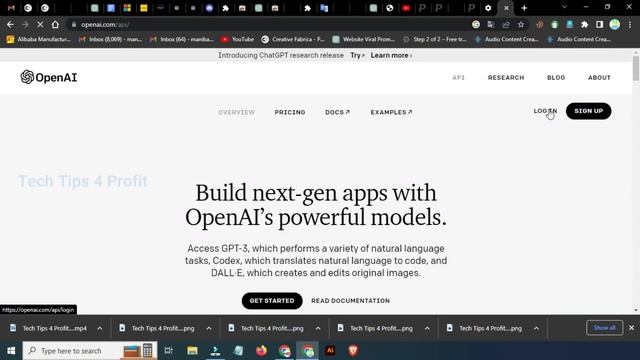The image size is (640, 360).
Task: Bookmark this page with the star icon
Action: (x=521, y=24)
